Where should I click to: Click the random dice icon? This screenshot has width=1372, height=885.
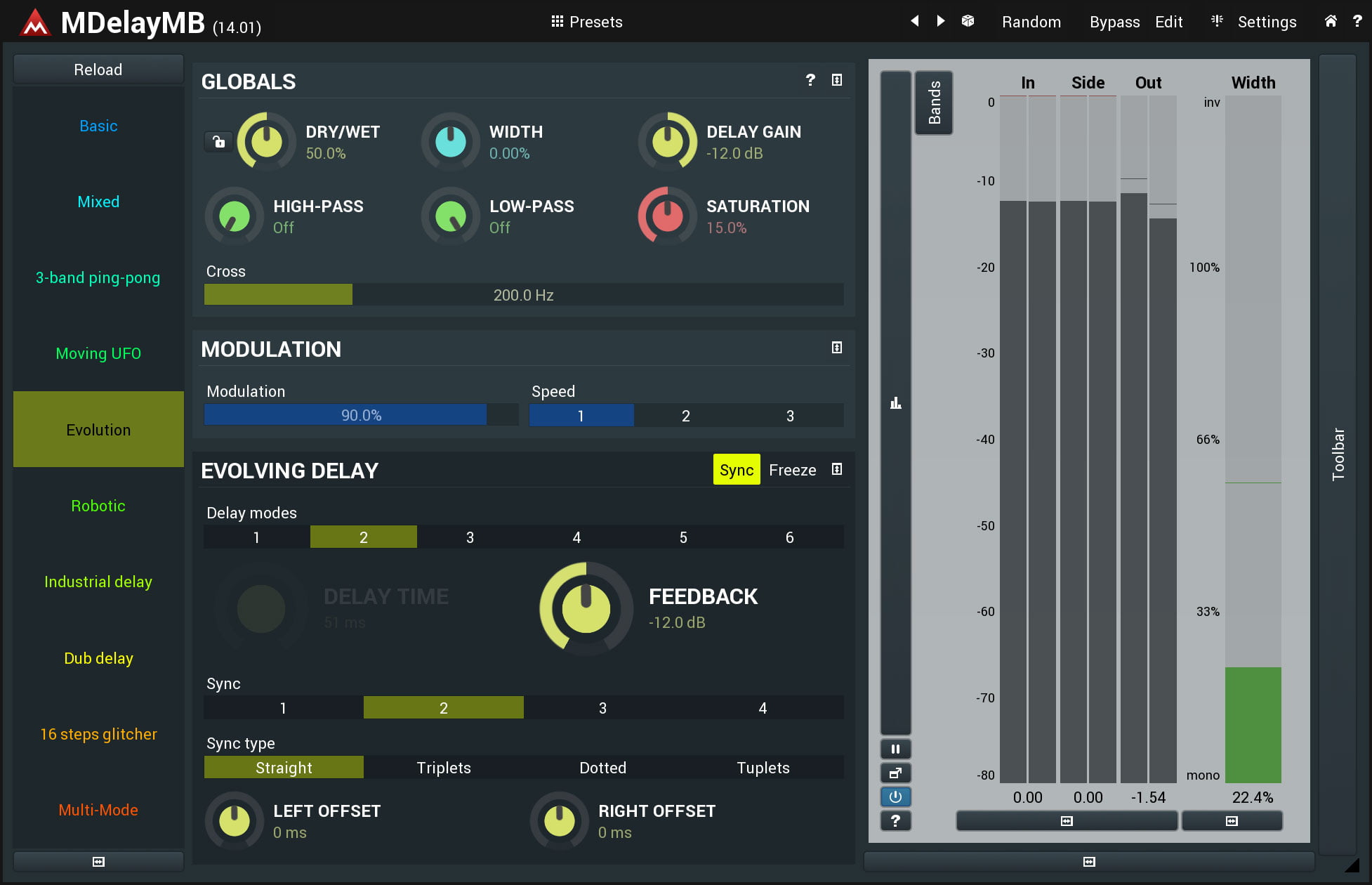click(x=968, y=21)
